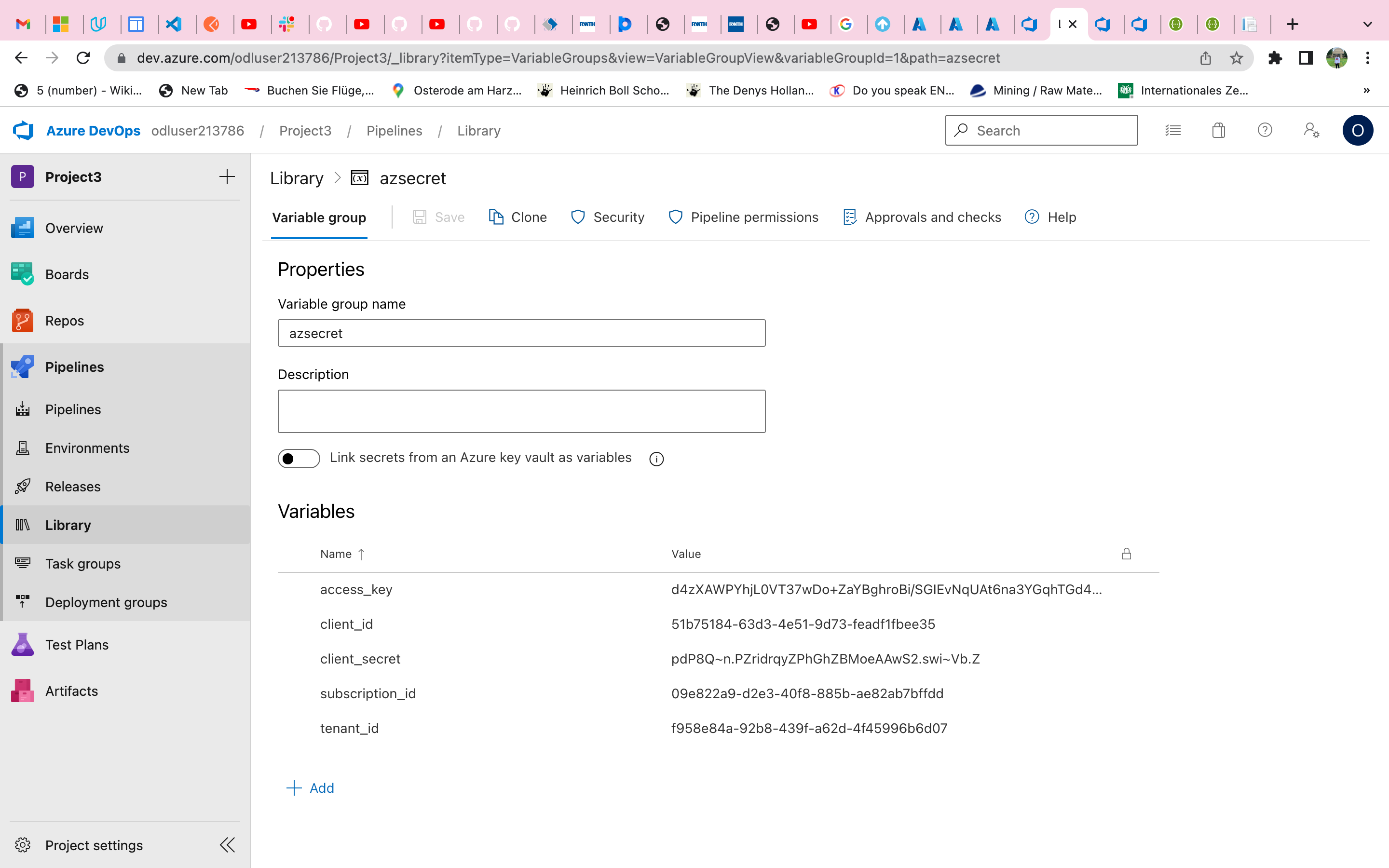Open Deployment groups

[x=106, y=602]
